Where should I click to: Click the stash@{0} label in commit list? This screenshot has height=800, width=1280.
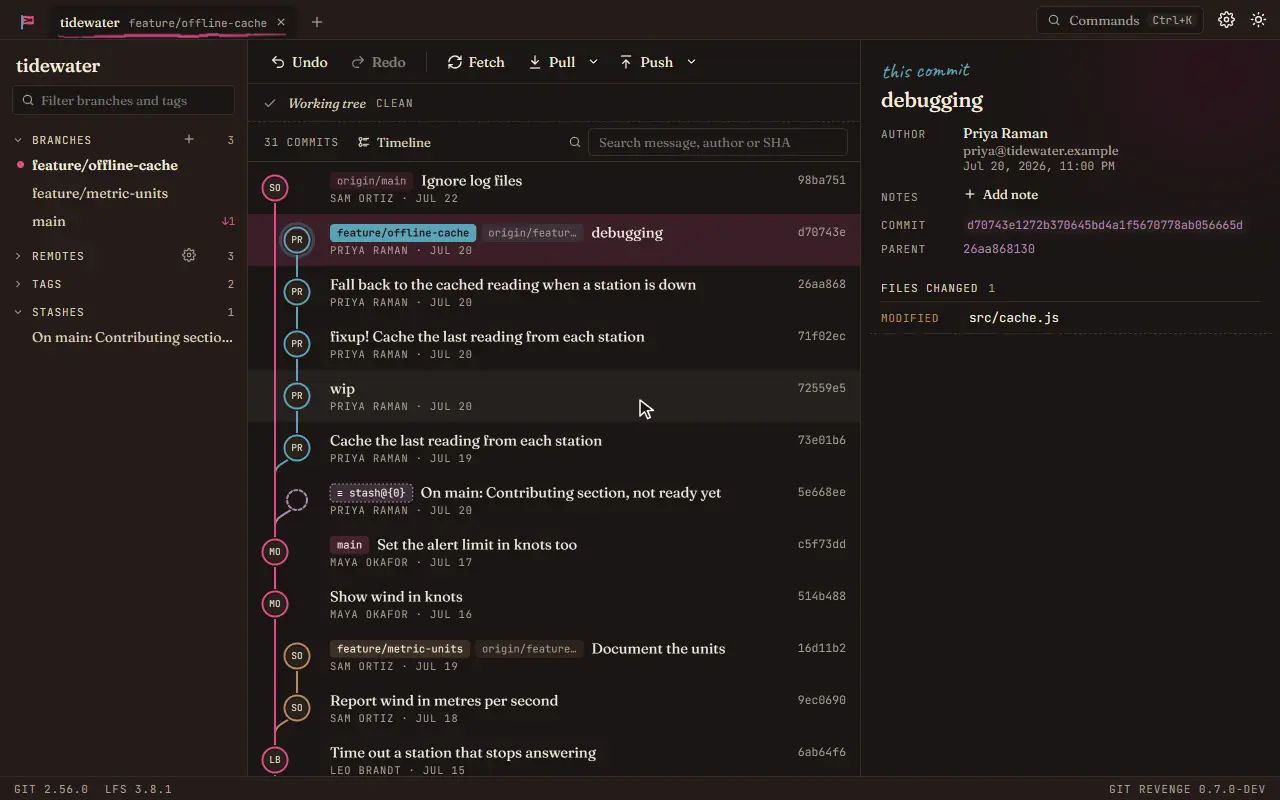point(371,493)
